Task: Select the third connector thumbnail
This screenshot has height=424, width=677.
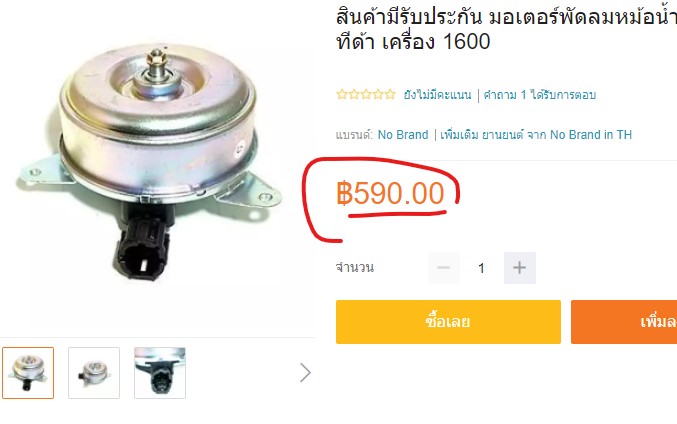Action: tap(160, 373)
